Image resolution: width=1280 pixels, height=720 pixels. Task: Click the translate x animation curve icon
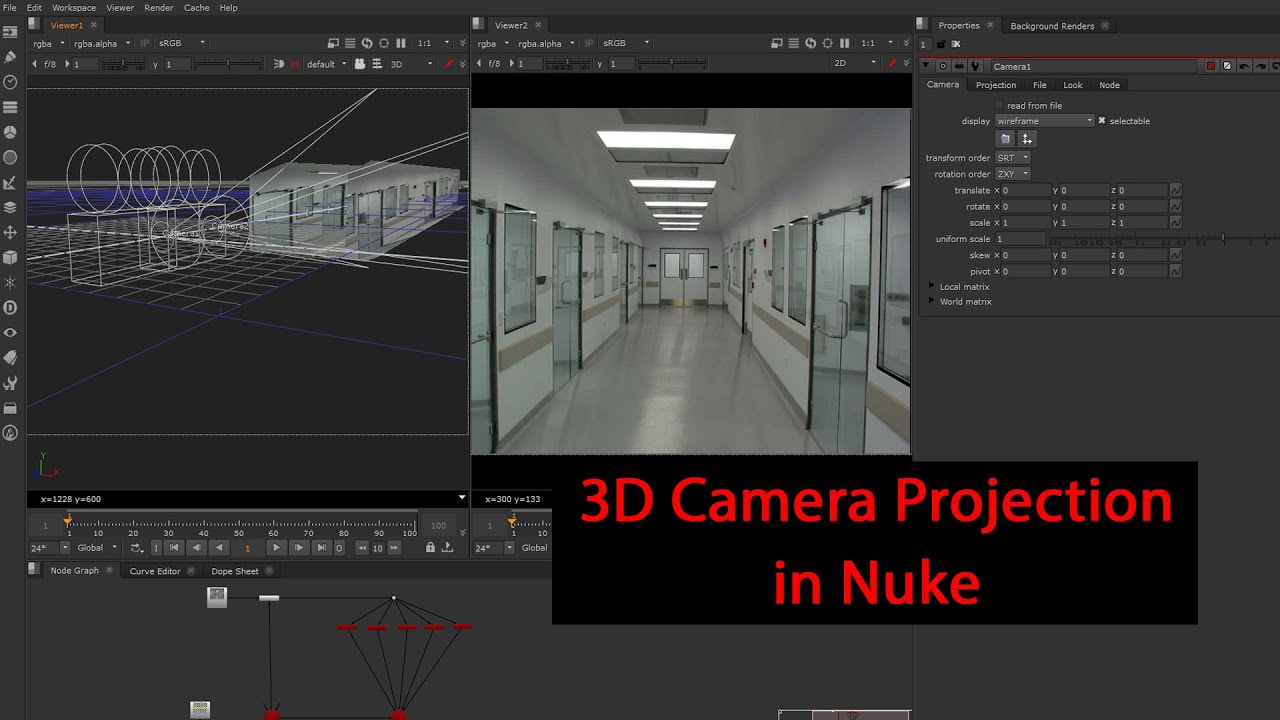click(1176, 190)
